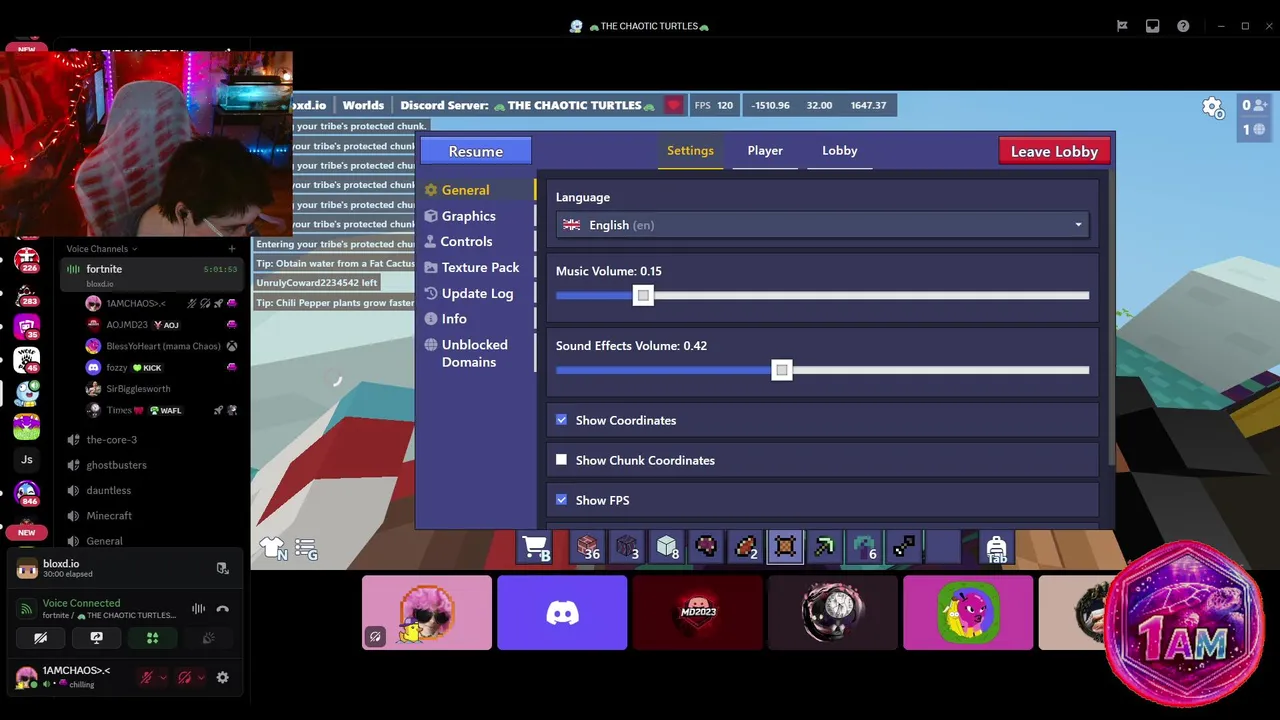Click the server icon with 846 badge

point(27,493)
